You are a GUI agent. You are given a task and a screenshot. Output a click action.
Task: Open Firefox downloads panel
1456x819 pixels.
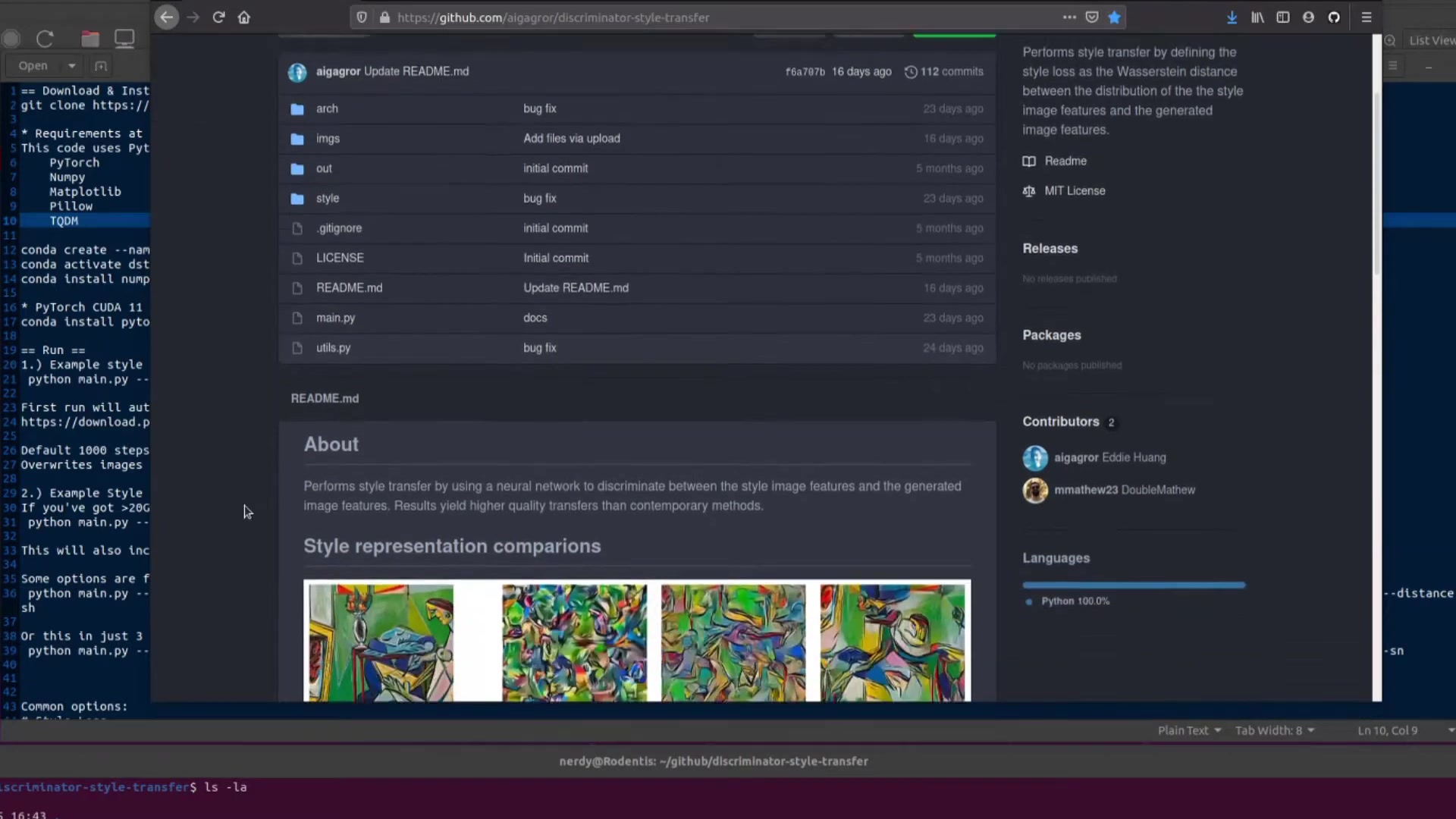click(x=1232, y=17)
